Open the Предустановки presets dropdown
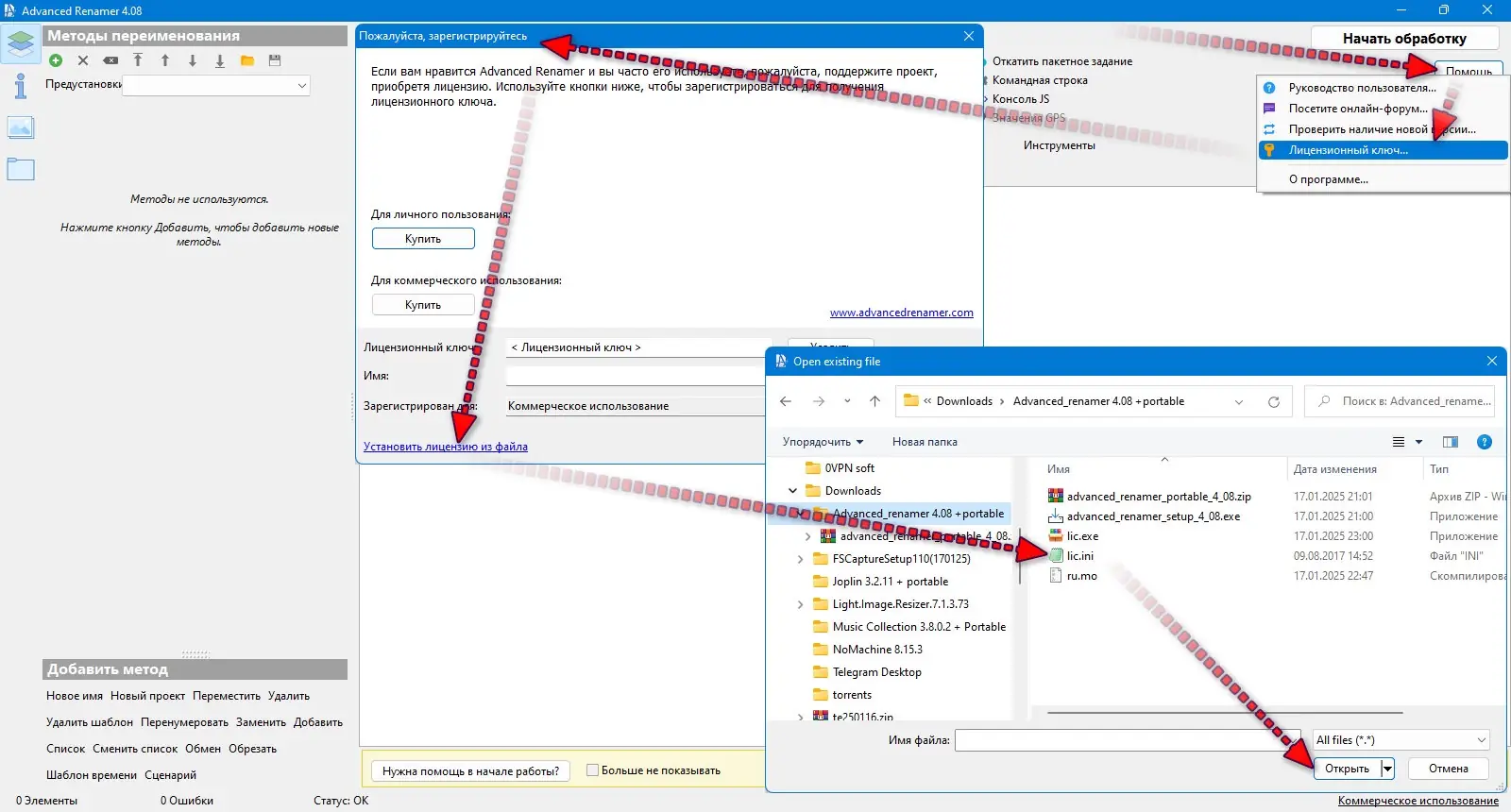Viewport: 1511px width, 812px height. tap(216, 85)
